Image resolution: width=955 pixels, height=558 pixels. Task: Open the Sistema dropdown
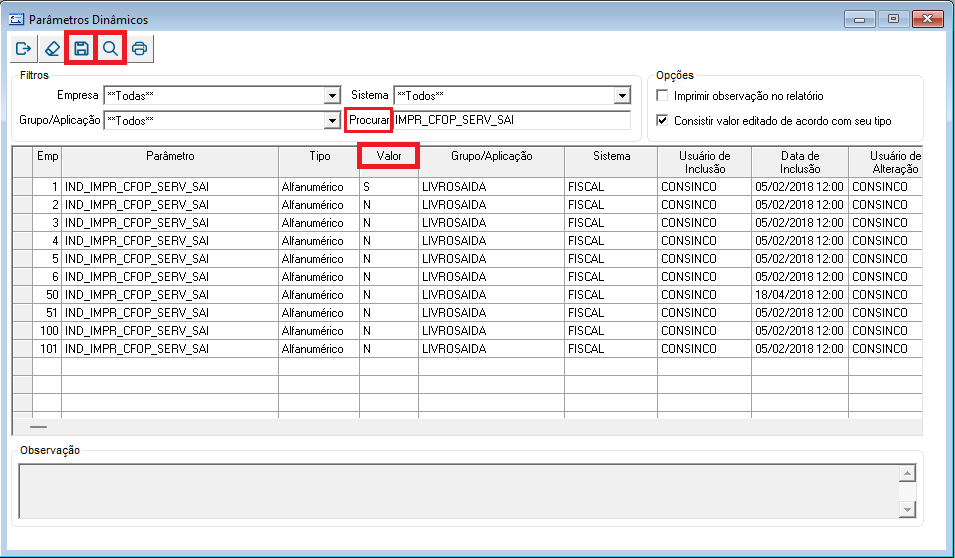(x=622, y=96)
